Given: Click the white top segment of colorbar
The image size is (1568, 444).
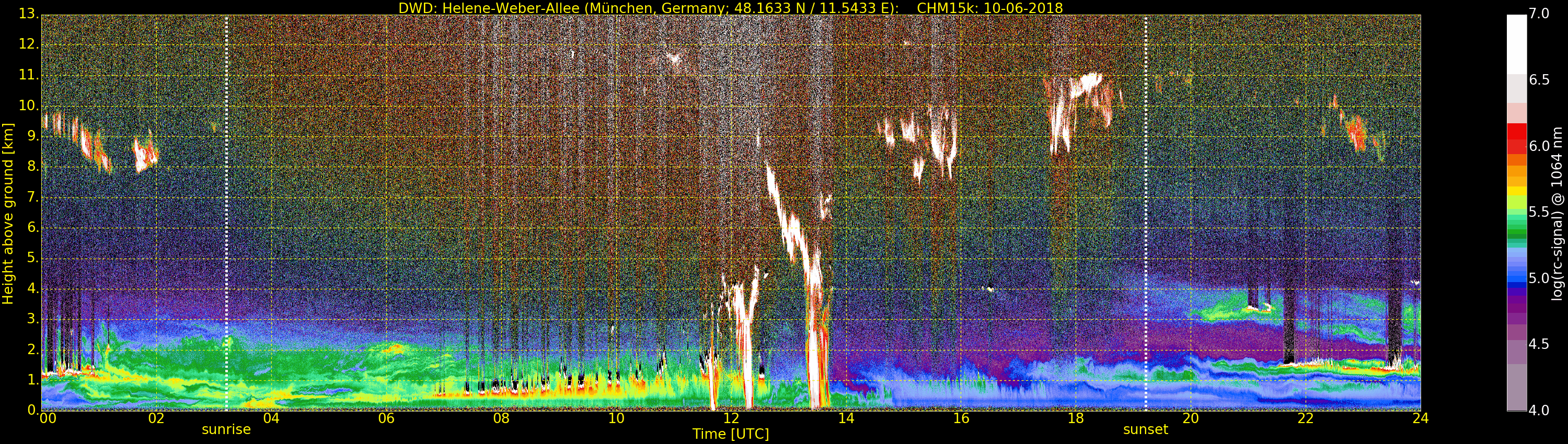Looking at the screenshot, I should pyautogui.click(x=1516, y=44).
